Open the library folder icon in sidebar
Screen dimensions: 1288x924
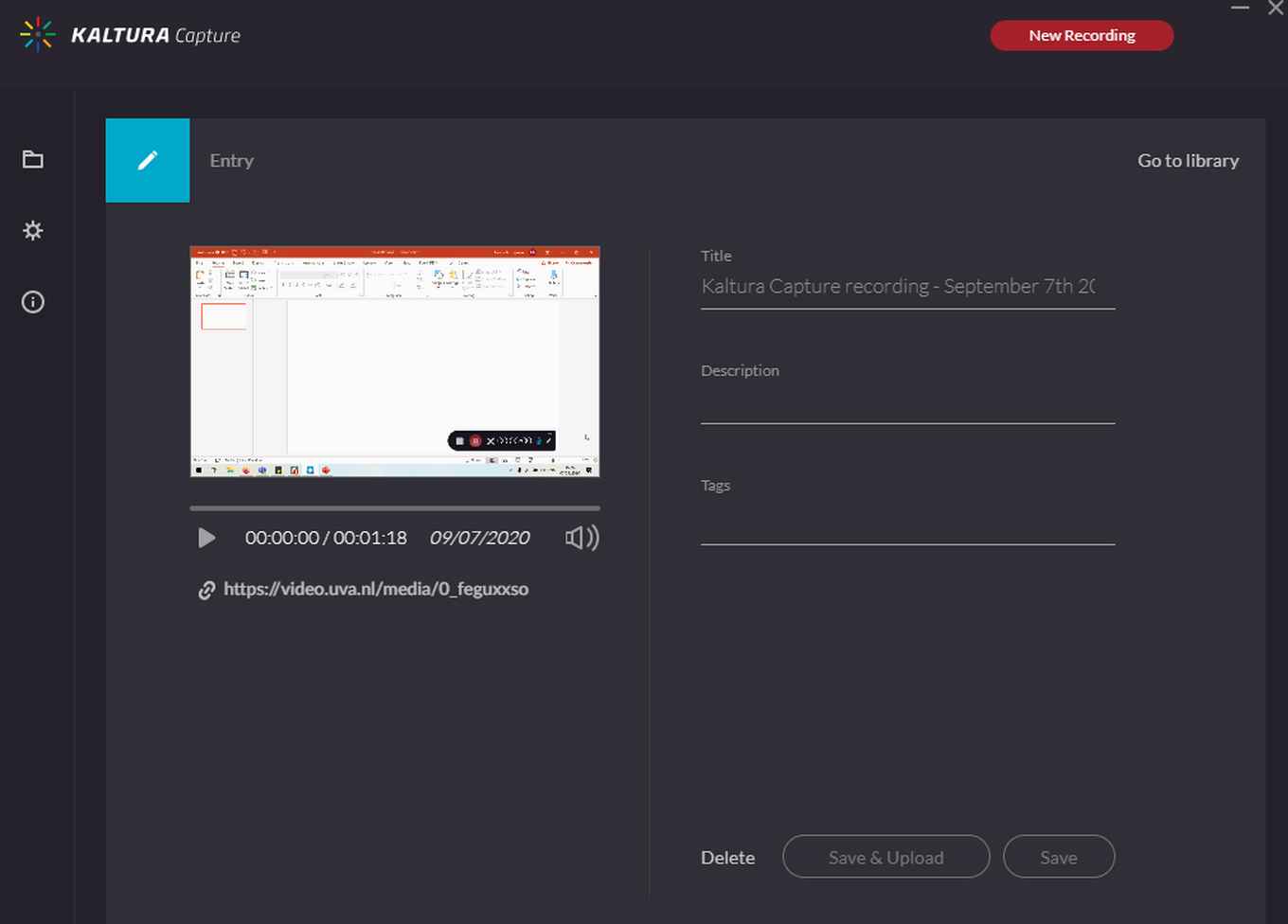click(x=32, y=159)
